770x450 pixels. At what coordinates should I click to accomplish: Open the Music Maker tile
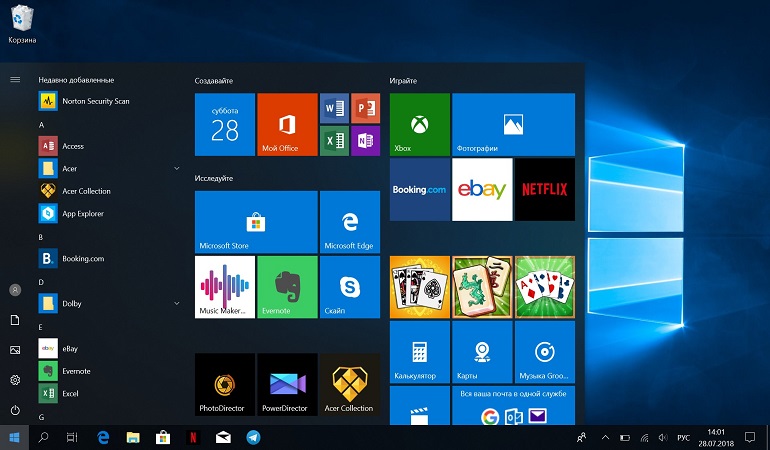(x=224, y=287)
